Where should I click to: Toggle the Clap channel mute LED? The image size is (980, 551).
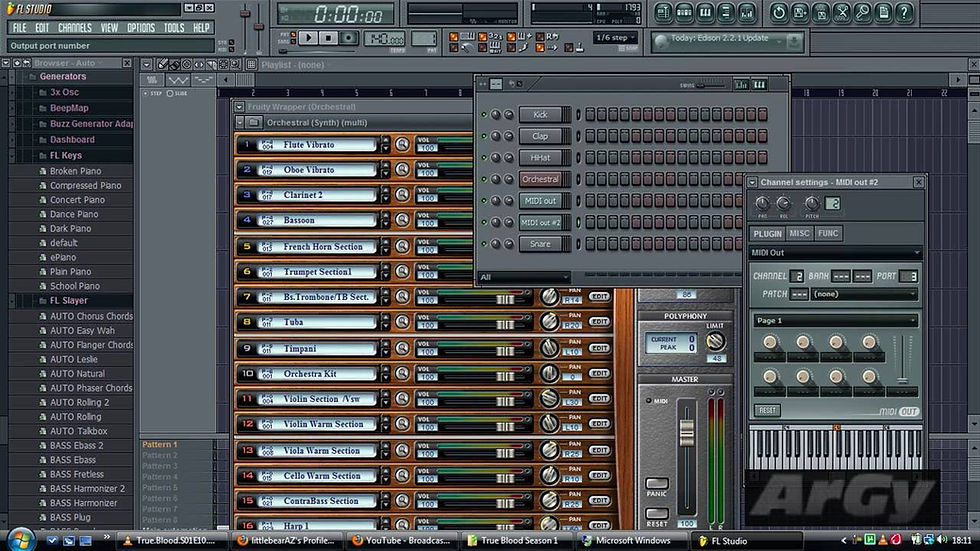click(484, 136)
